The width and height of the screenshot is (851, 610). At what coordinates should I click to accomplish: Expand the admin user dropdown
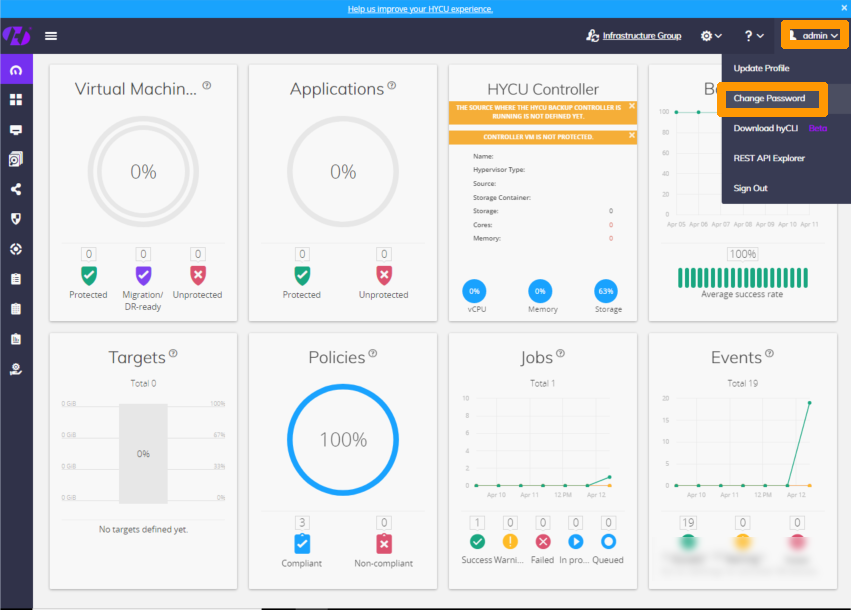coord(814,34)
